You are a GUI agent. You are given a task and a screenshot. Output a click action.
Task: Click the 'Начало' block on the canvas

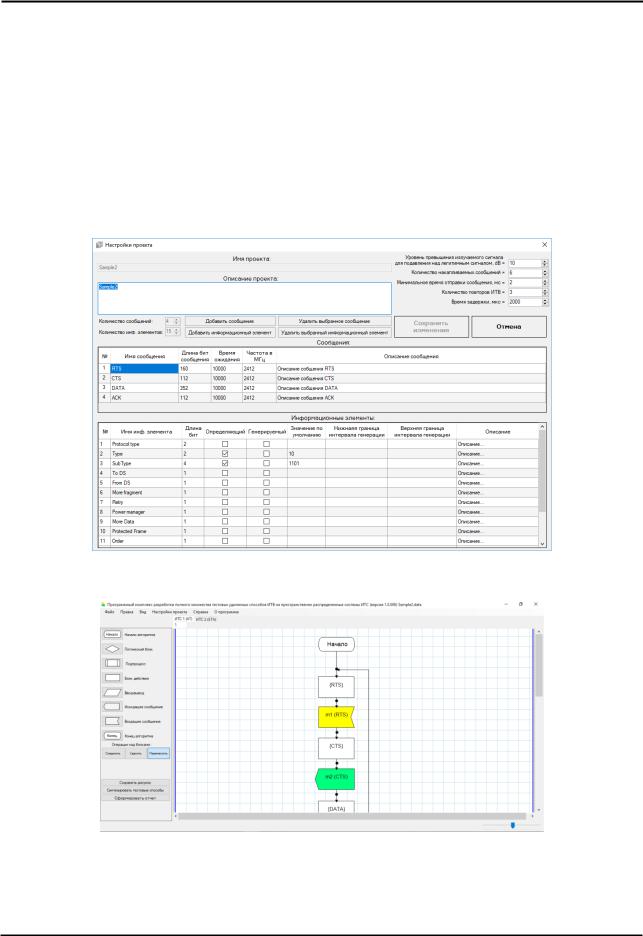click(x=337, y=644)
